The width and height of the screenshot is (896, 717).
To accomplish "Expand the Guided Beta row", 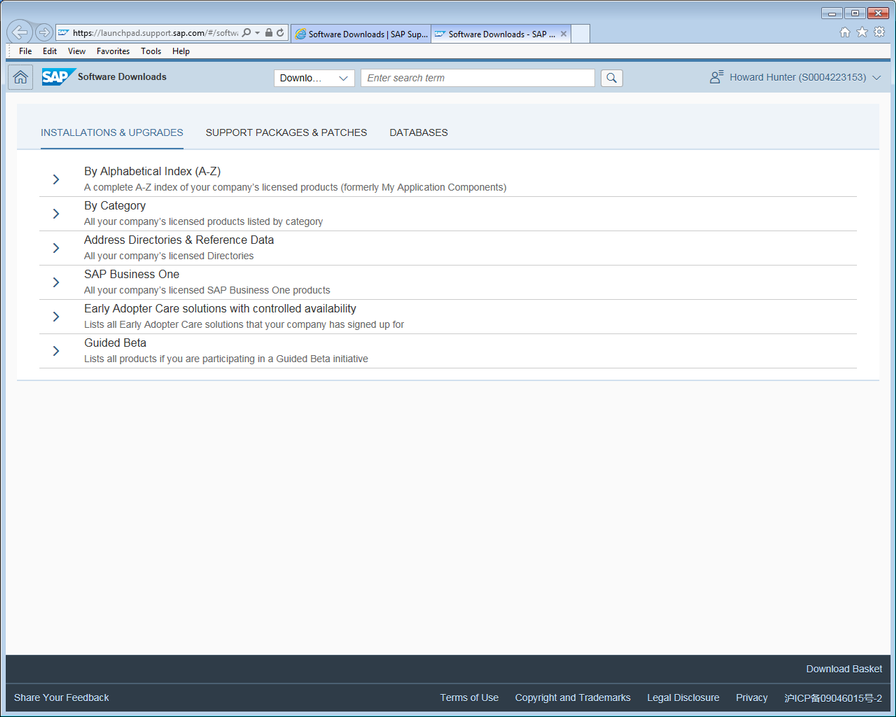I will coord(56,351).
